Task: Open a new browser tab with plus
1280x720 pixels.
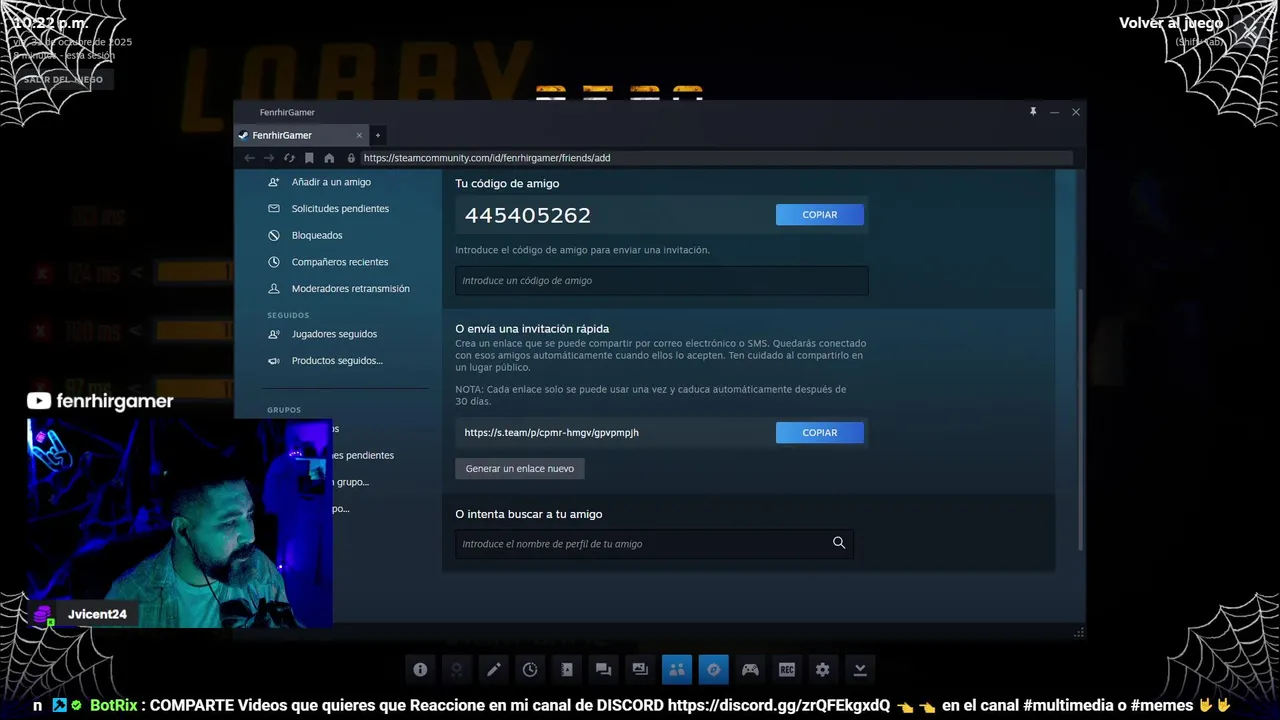Action: pos(377,135)
